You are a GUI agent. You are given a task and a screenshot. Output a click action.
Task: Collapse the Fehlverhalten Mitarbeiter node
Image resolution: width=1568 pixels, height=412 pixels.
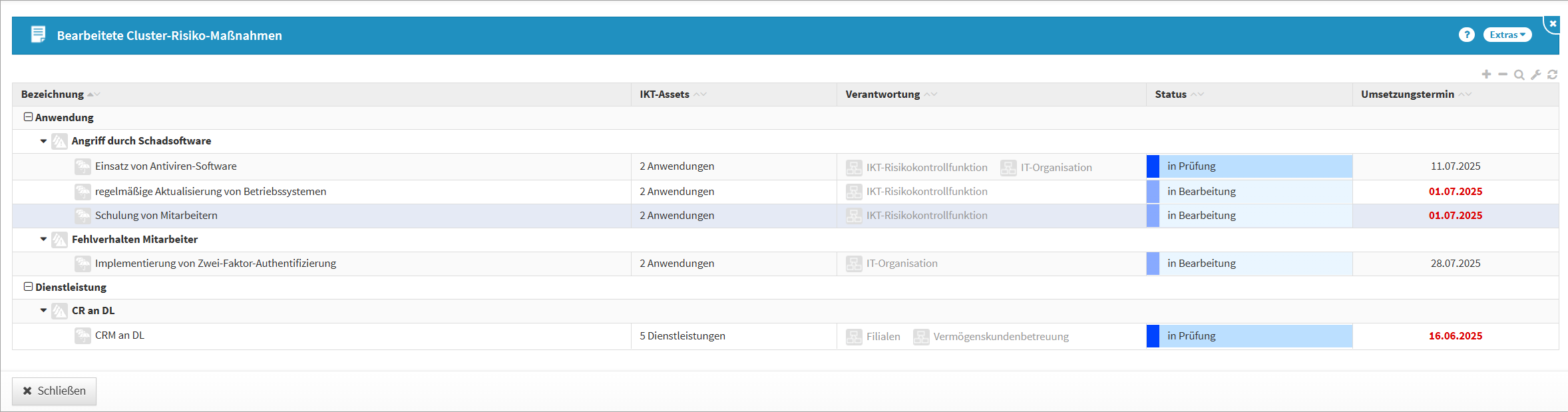(x=43, y=240)
